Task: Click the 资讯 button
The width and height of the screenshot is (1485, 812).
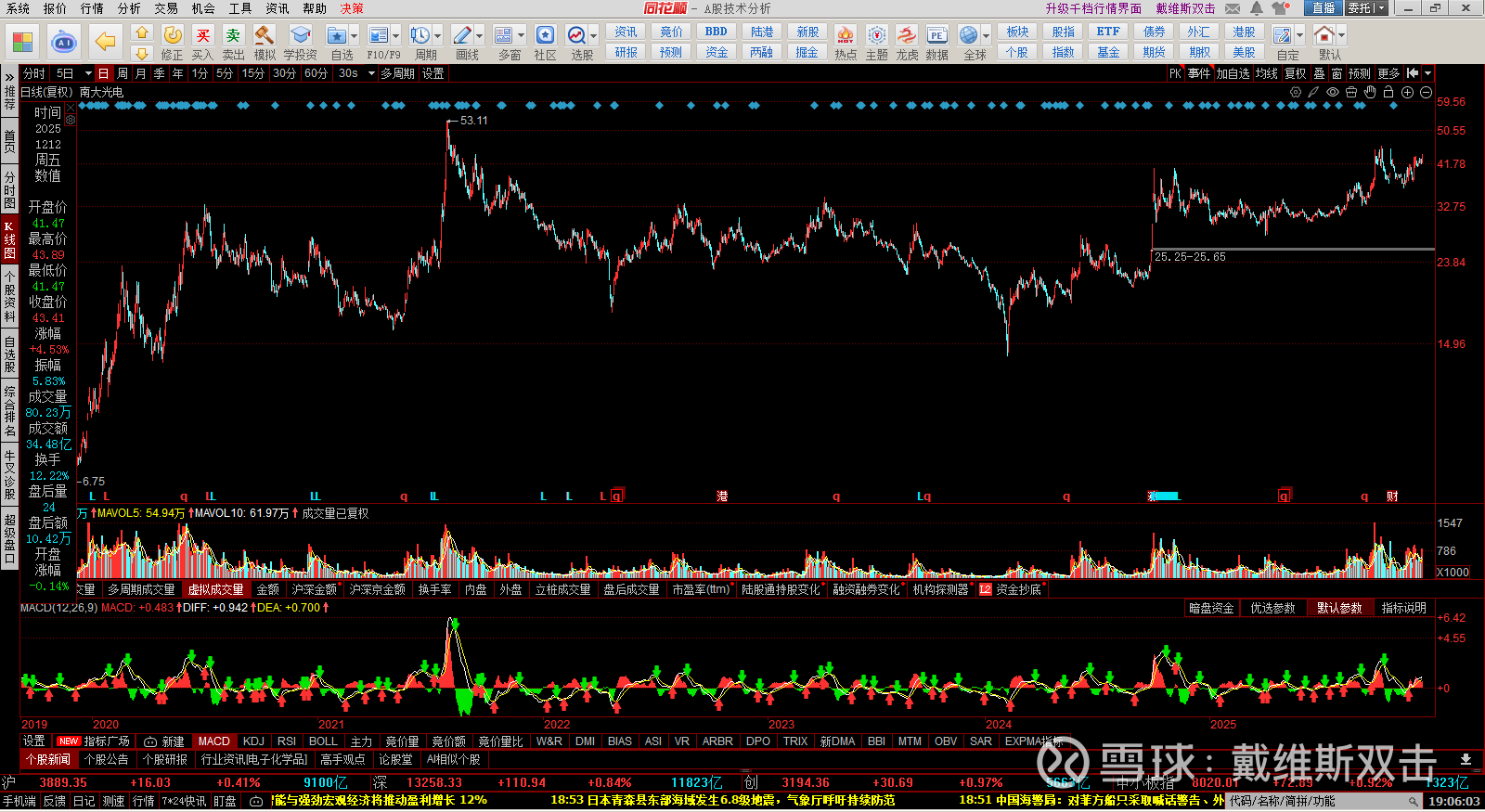Action: coord(626,32)
